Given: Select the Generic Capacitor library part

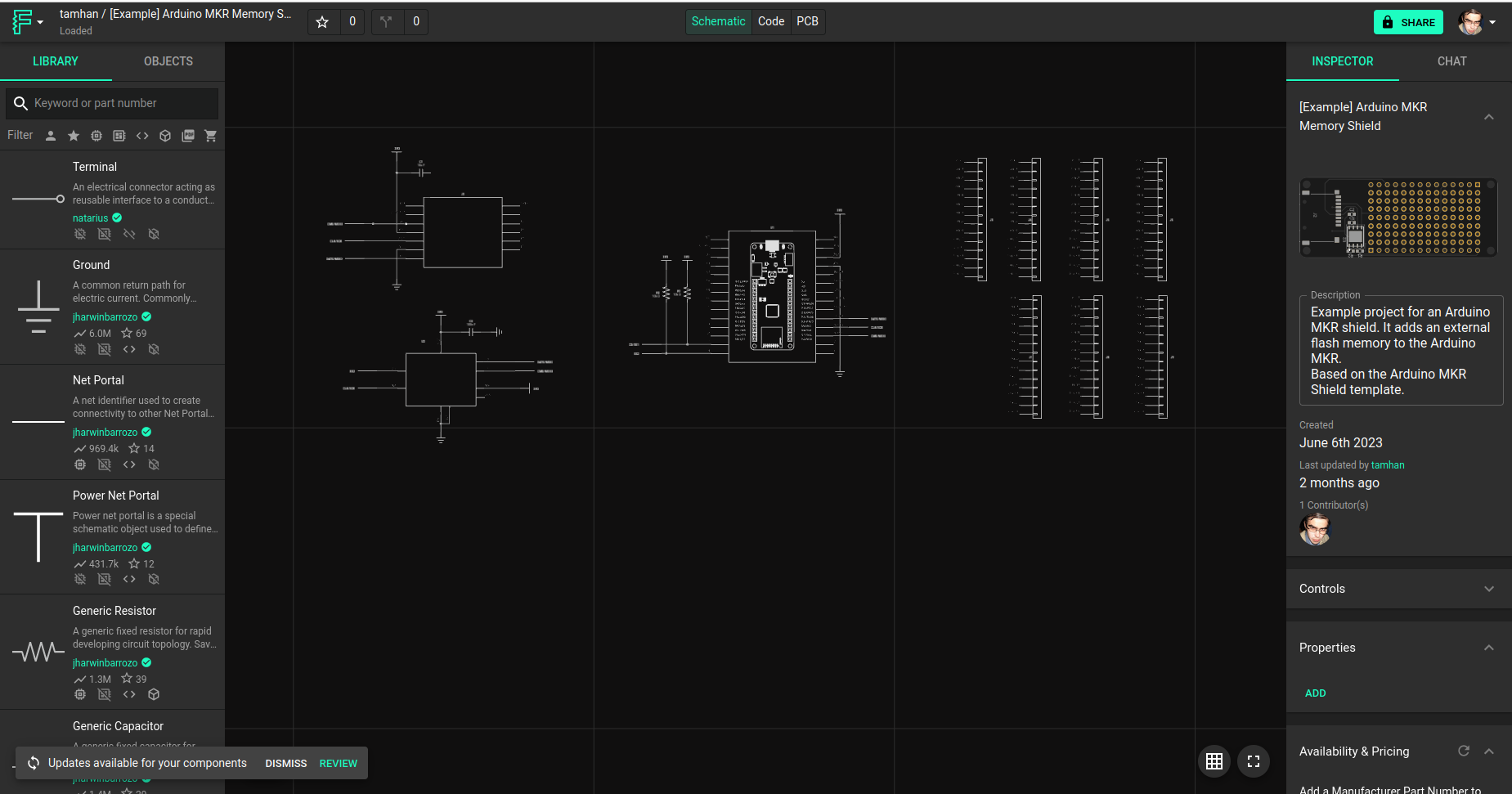Looking at the screenshot, I should coord(118,726).
